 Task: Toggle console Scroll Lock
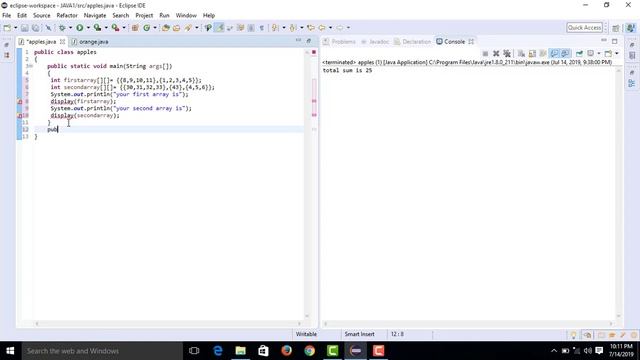click(532, 53)
